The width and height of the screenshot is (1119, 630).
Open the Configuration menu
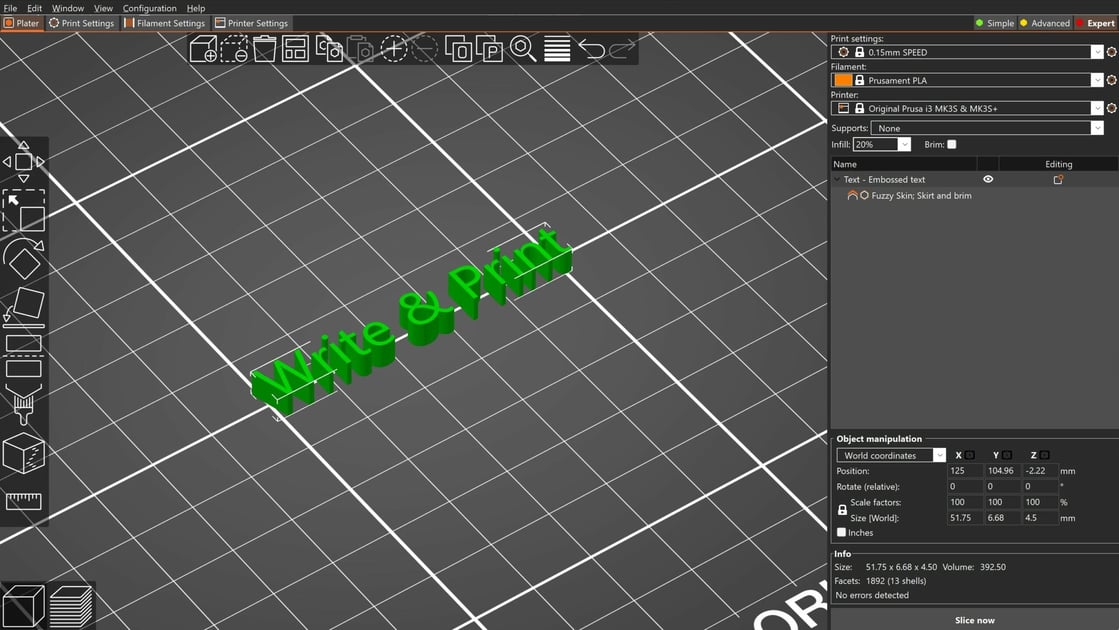[149, 7]
